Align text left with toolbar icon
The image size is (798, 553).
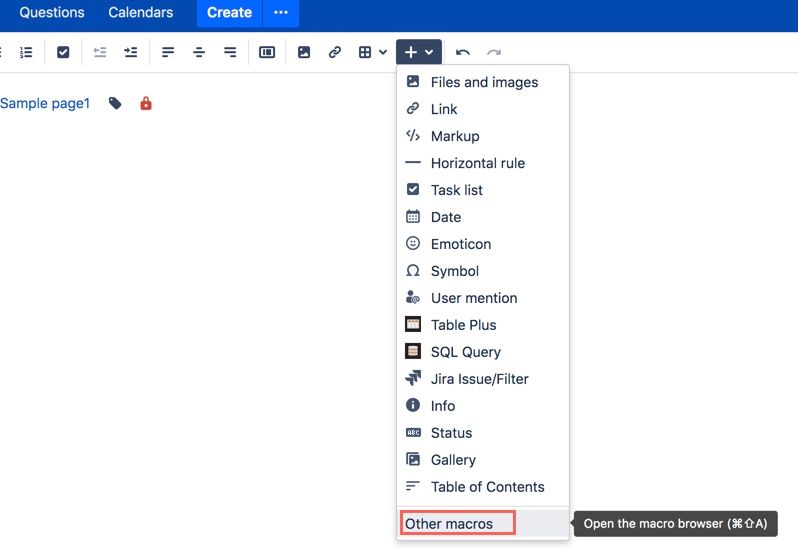[168, 52]
